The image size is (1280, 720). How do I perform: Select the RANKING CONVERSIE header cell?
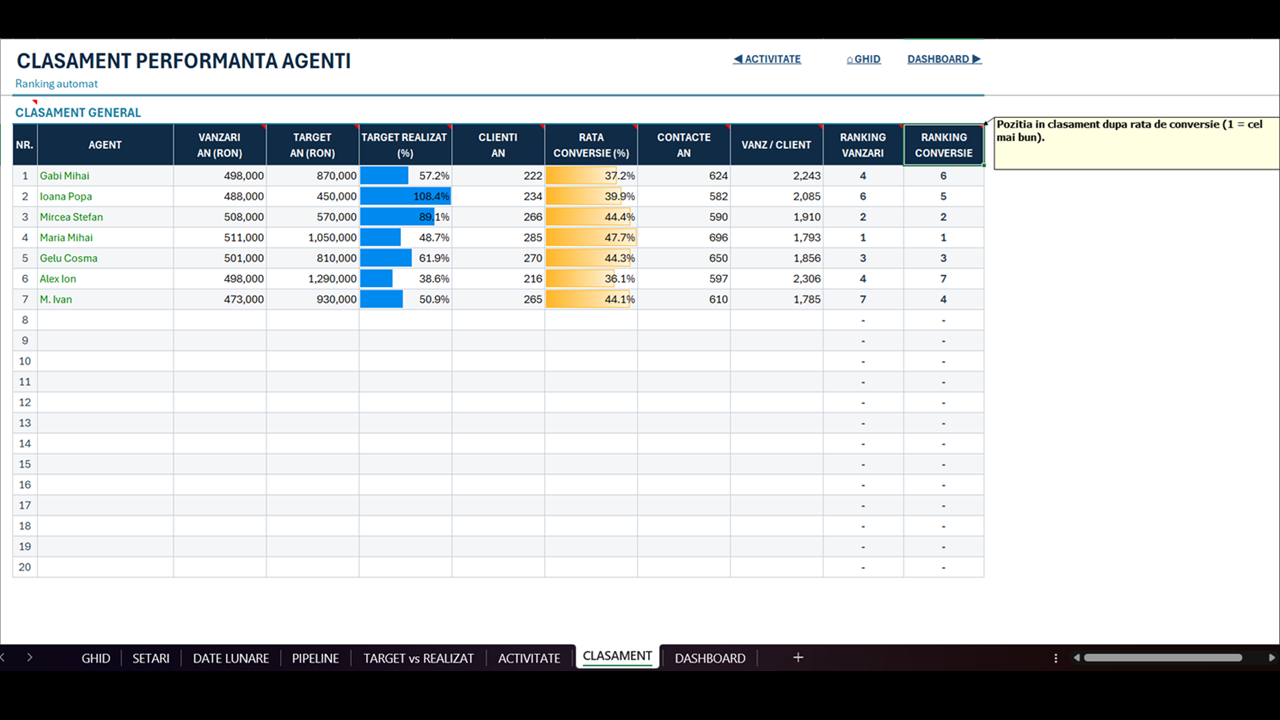tap(944, 145)
